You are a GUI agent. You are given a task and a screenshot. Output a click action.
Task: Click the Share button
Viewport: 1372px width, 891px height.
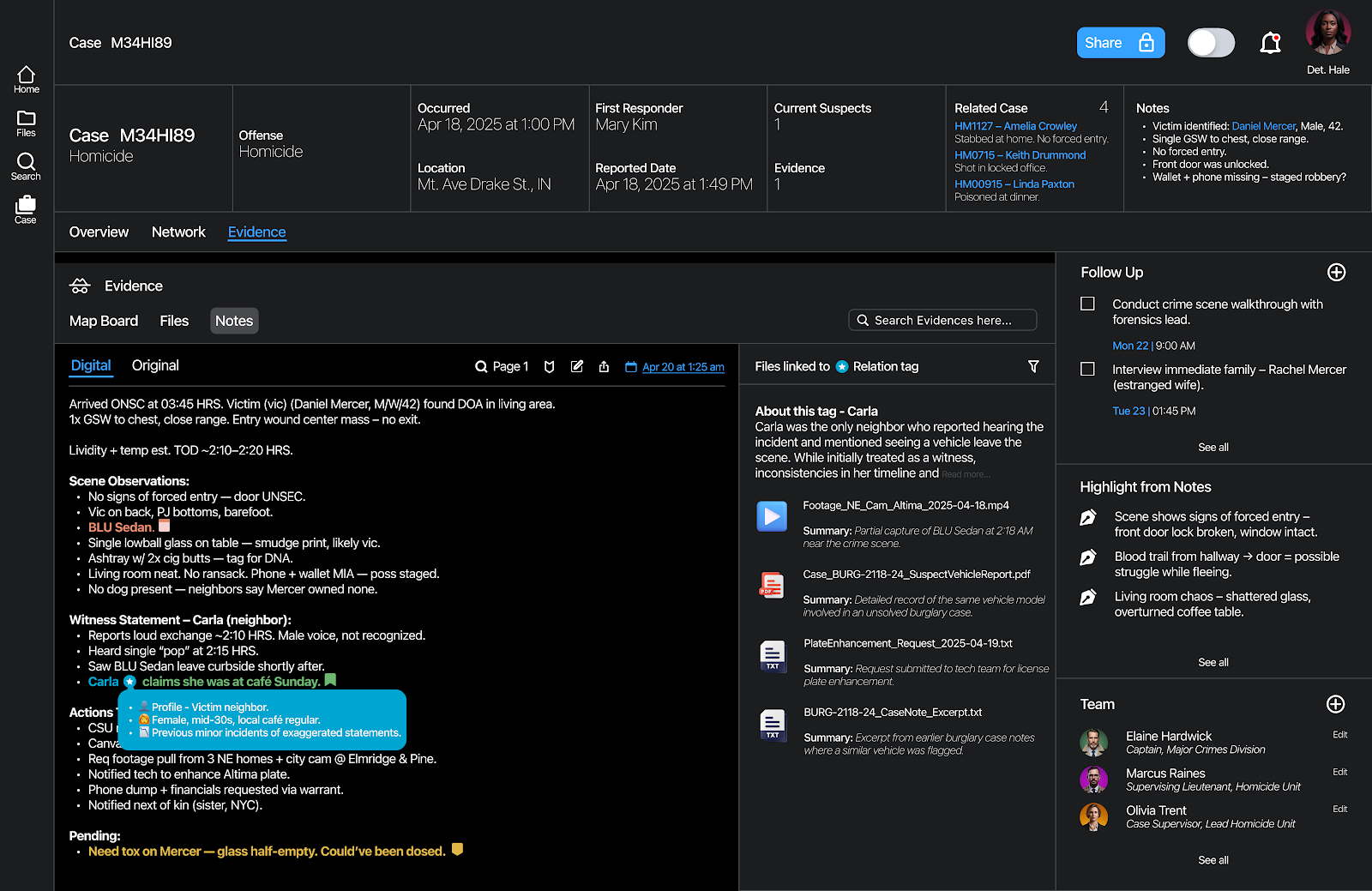(x=1120, y=43)
